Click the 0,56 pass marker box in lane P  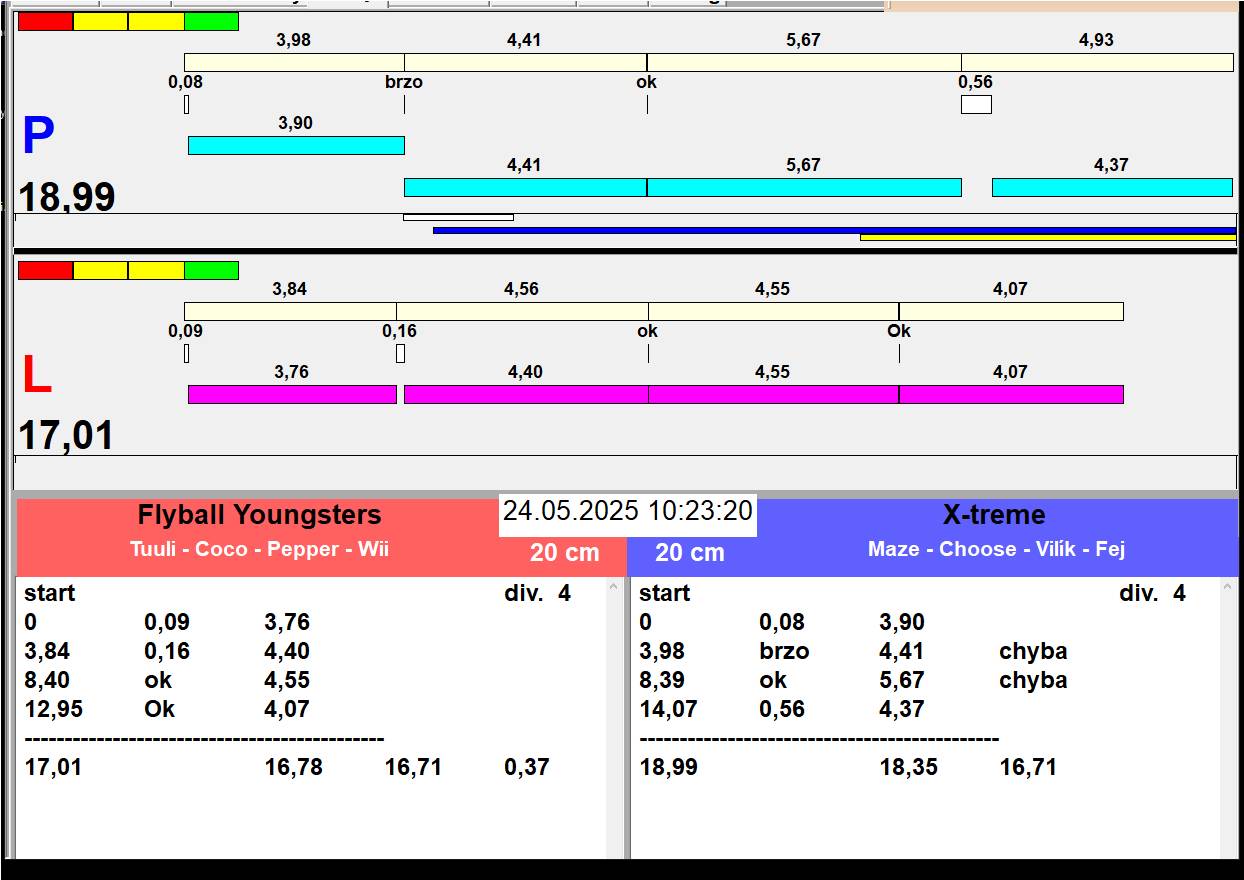pyautogui.click(x=976, y=105)
